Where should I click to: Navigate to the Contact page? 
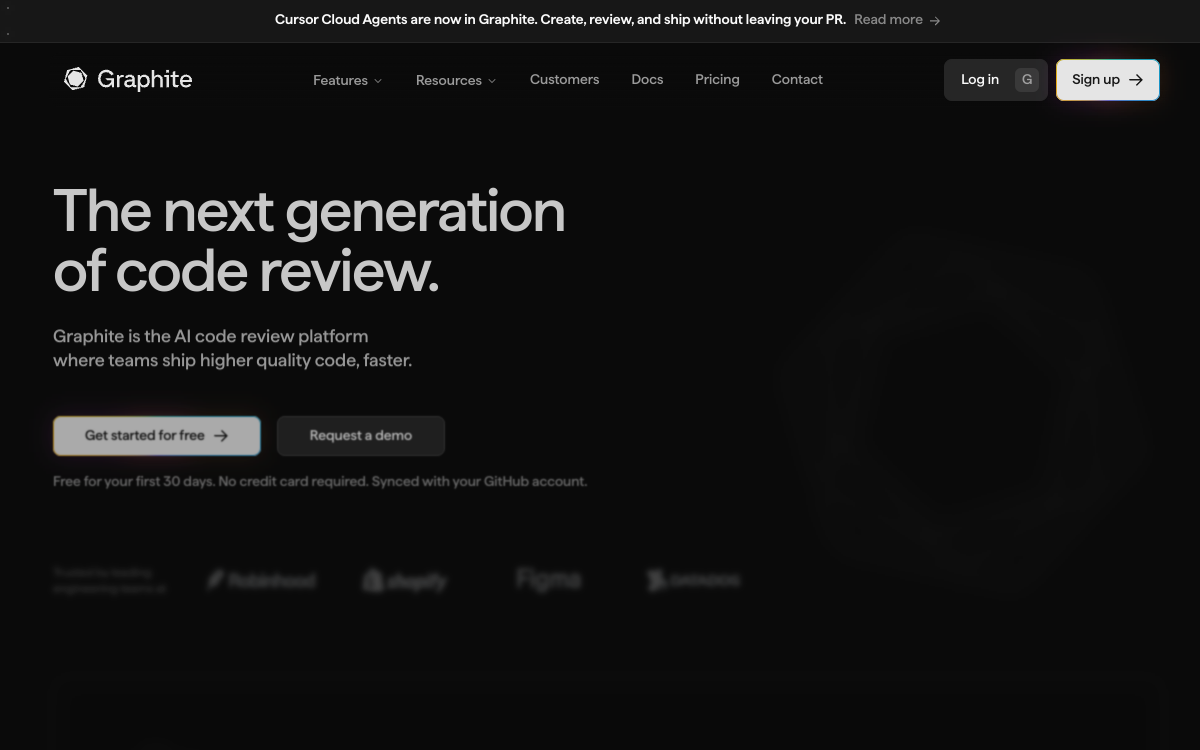click(797, 79)
